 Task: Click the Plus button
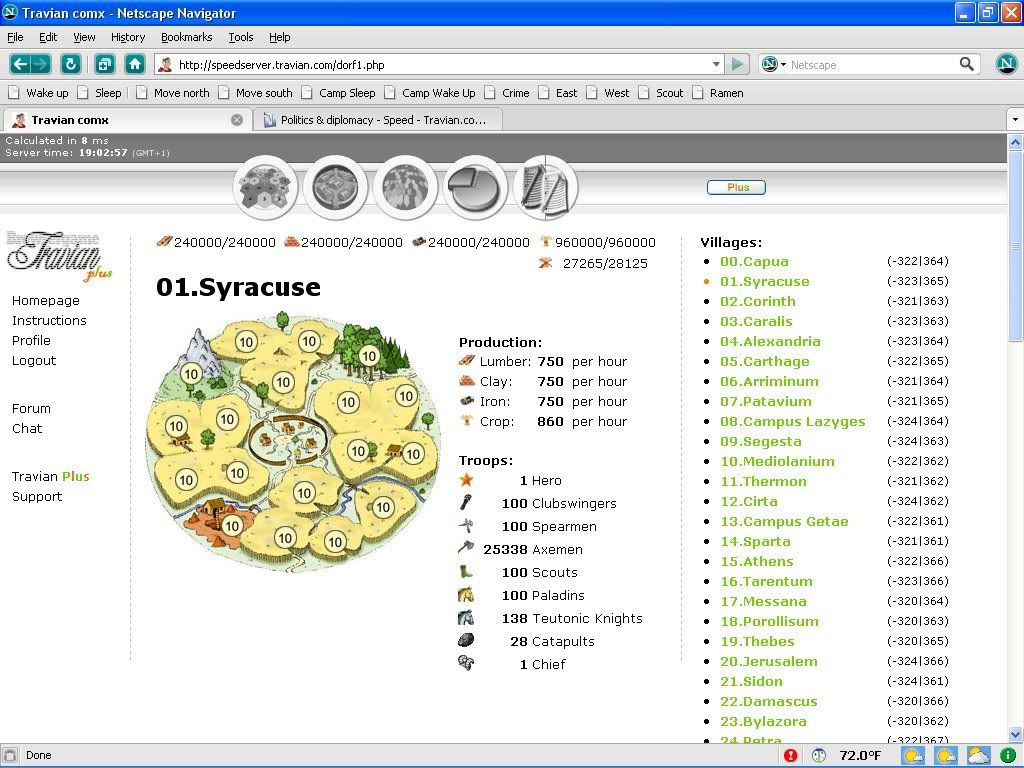737,187
